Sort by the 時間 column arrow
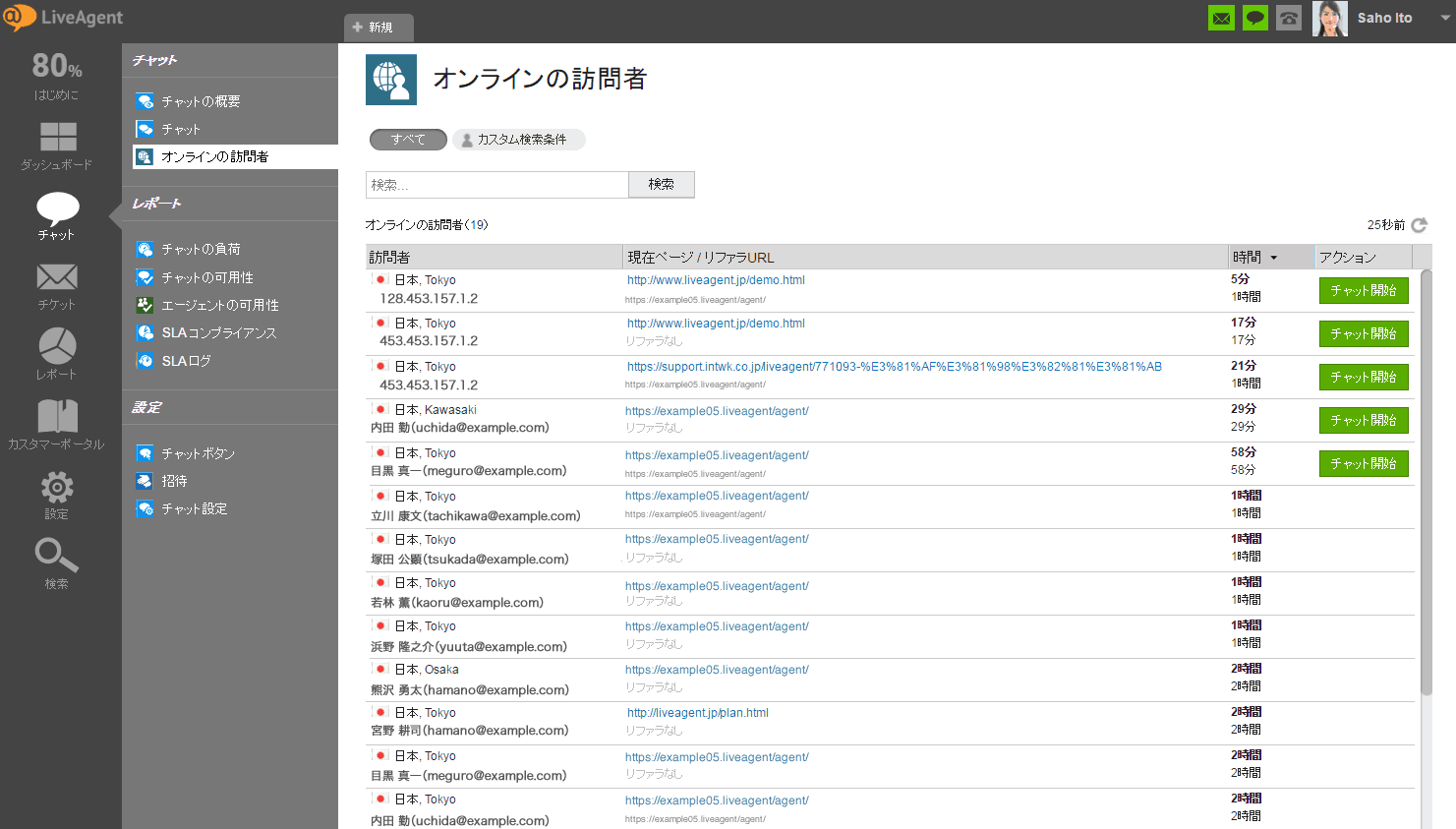1456x829 pixels. [1274, 258]
